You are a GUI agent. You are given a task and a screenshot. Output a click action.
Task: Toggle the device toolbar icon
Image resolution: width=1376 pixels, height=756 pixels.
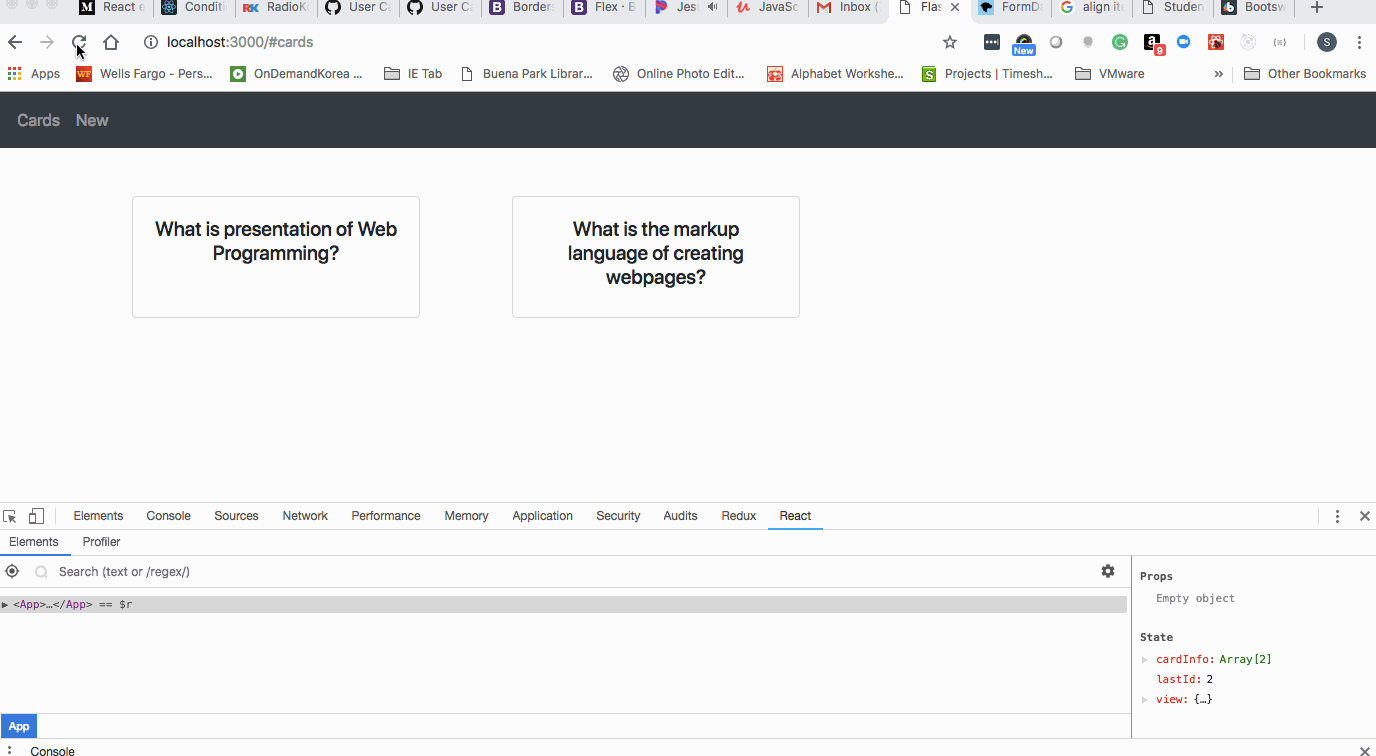pyautogui.click(x=36, y=515)
